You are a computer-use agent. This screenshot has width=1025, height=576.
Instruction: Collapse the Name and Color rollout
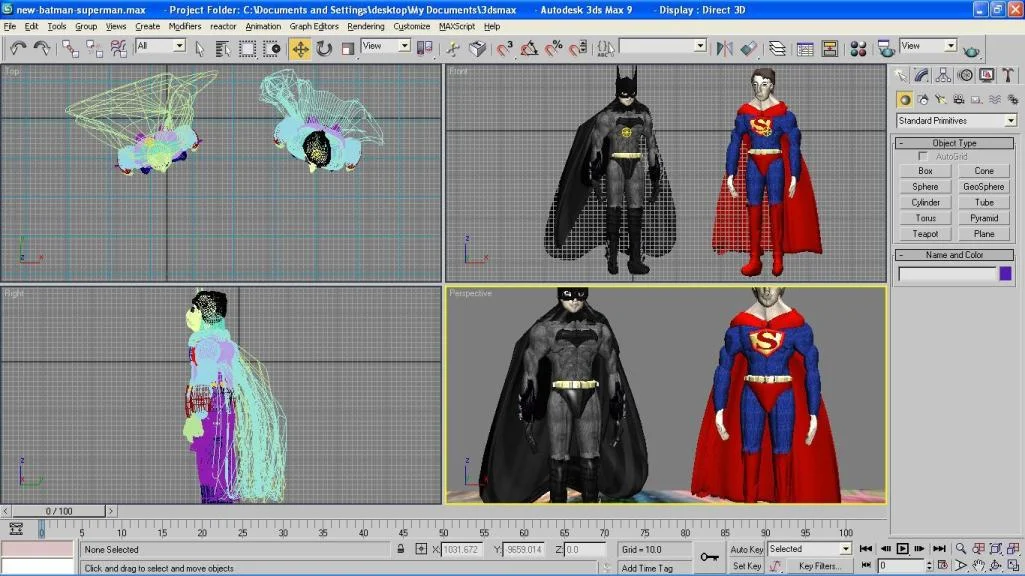[954, 255]
